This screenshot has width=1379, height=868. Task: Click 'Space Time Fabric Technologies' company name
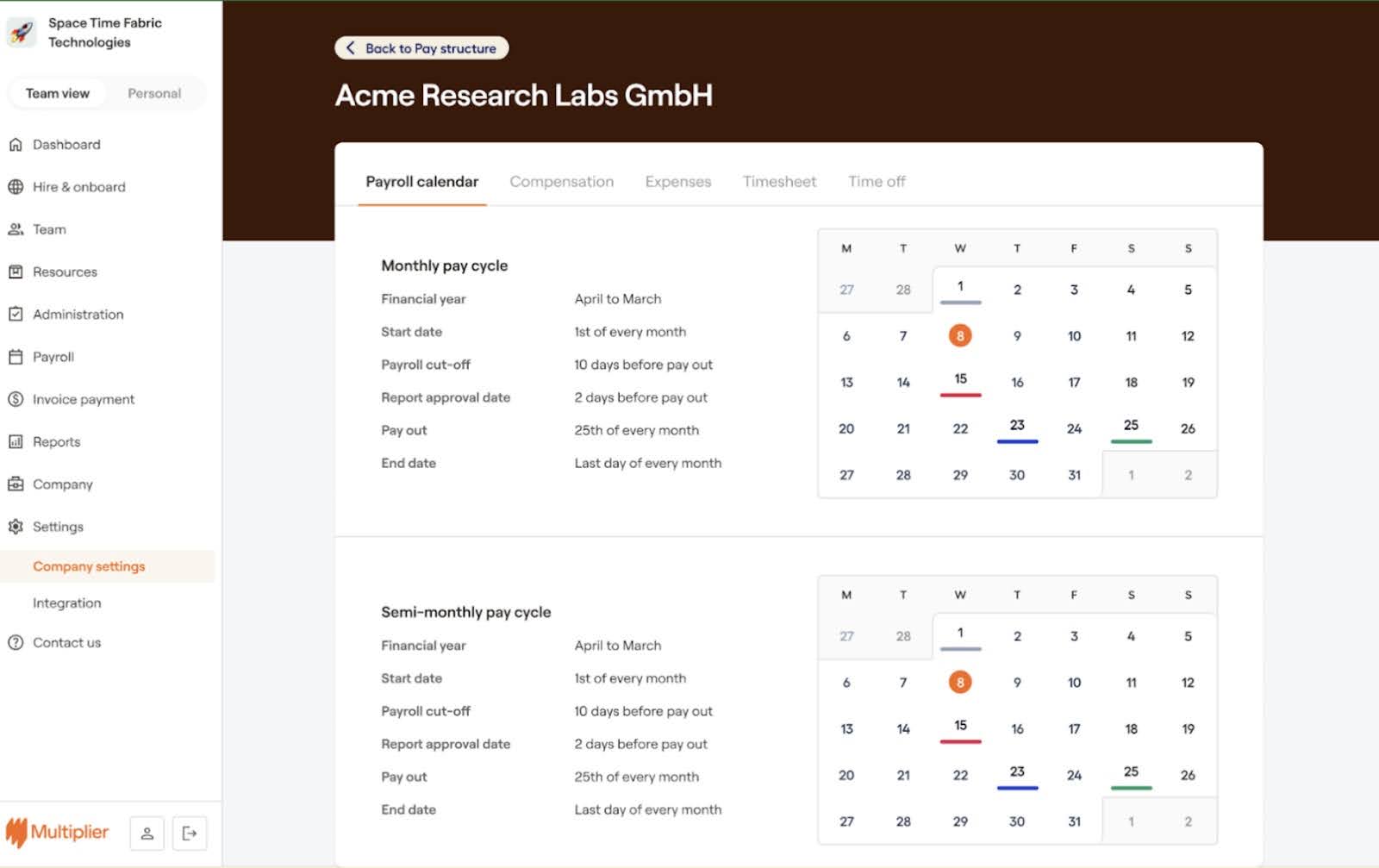105,33
